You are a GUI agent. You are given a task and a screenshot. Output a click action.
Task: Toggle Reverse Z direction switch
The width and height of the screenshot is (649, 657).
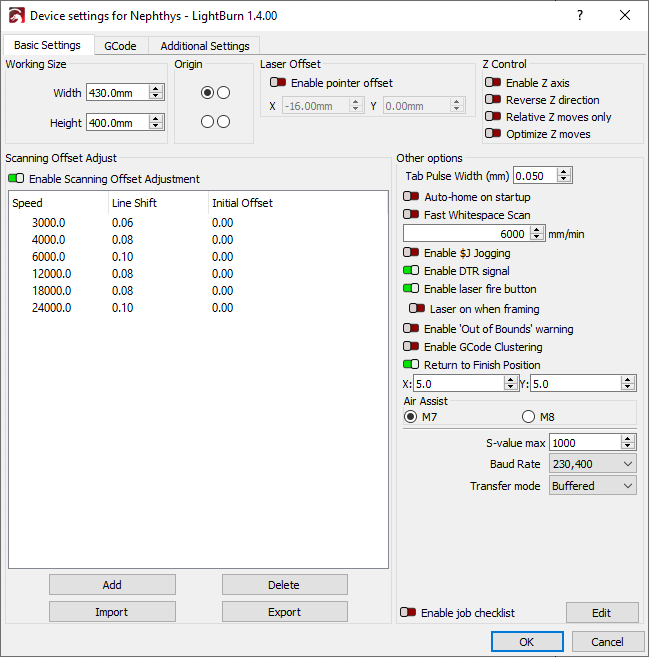coord(493,100)
